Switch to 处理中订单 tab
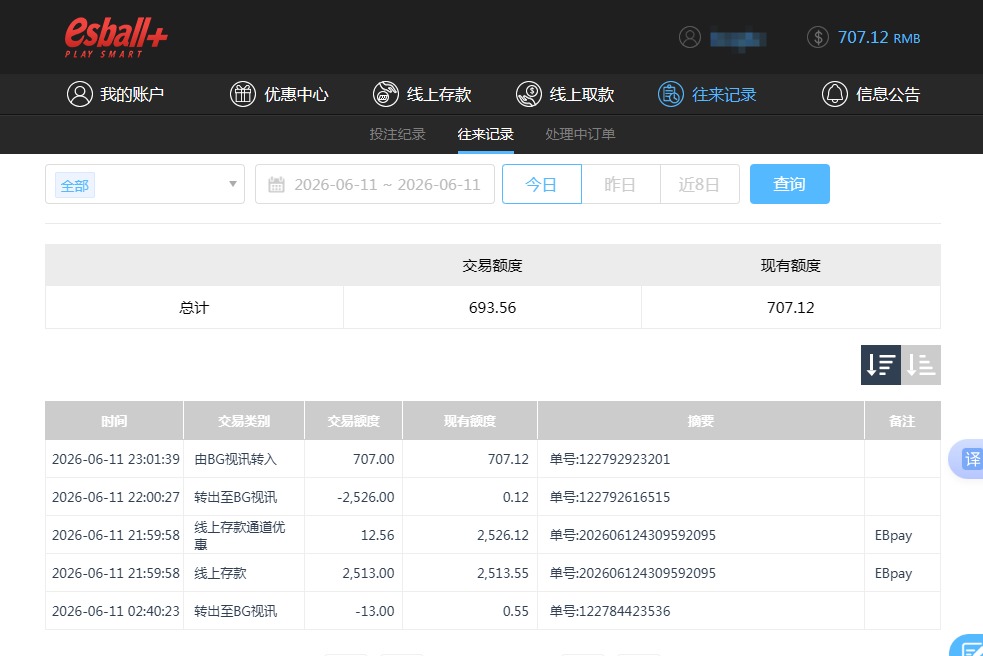Screen dimensions: 983x656 pyautogui.click(x=580, y=134)
